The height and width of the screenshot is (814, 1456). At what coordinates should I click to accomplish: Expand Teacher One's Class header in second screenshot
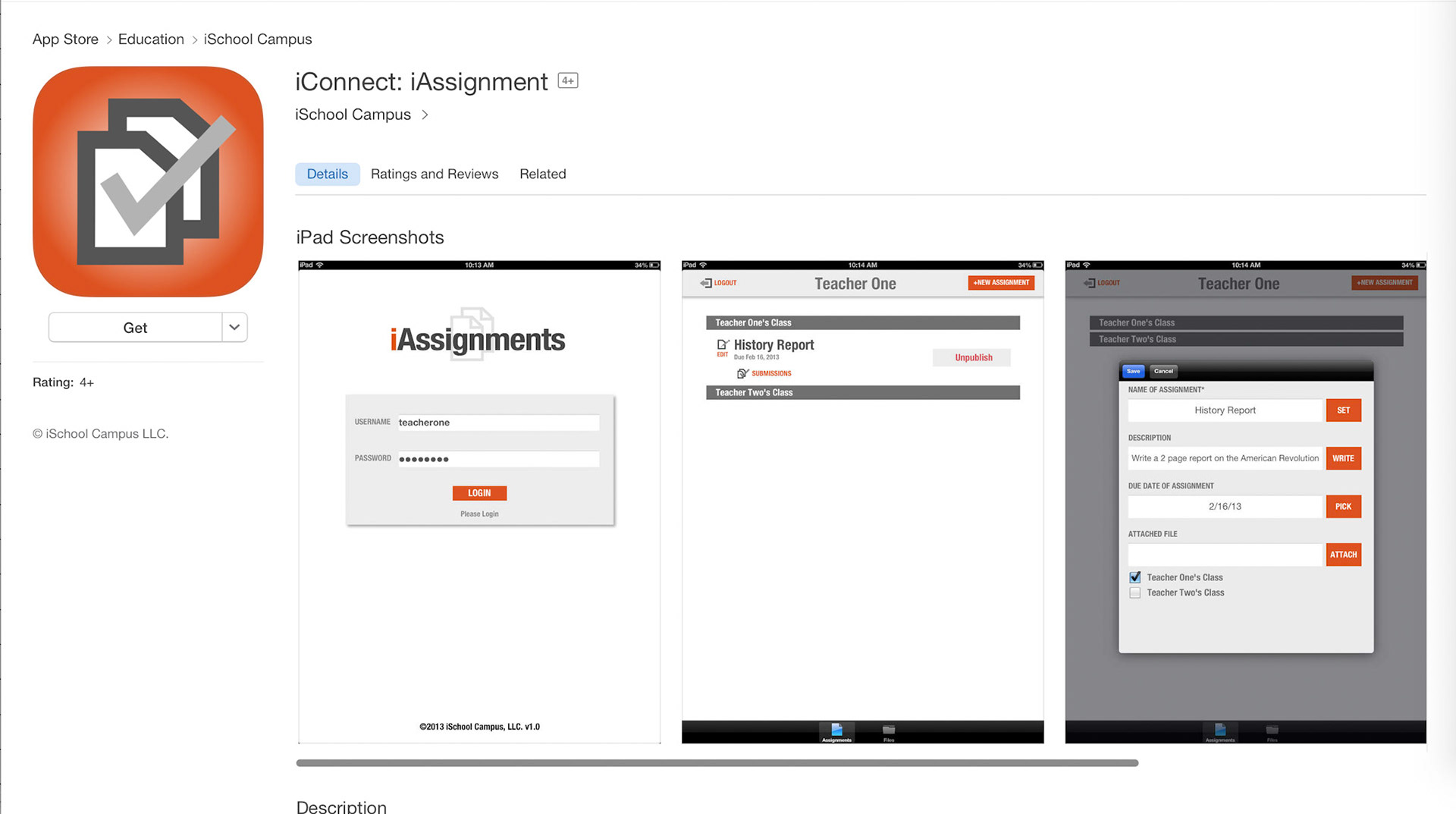click(x=863, y=323)
